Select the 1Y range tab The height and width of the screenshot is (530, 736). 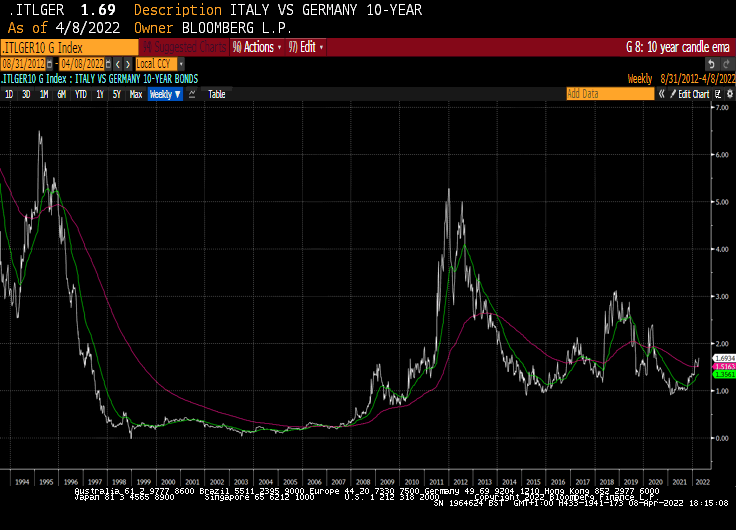[x=100, y=94]
